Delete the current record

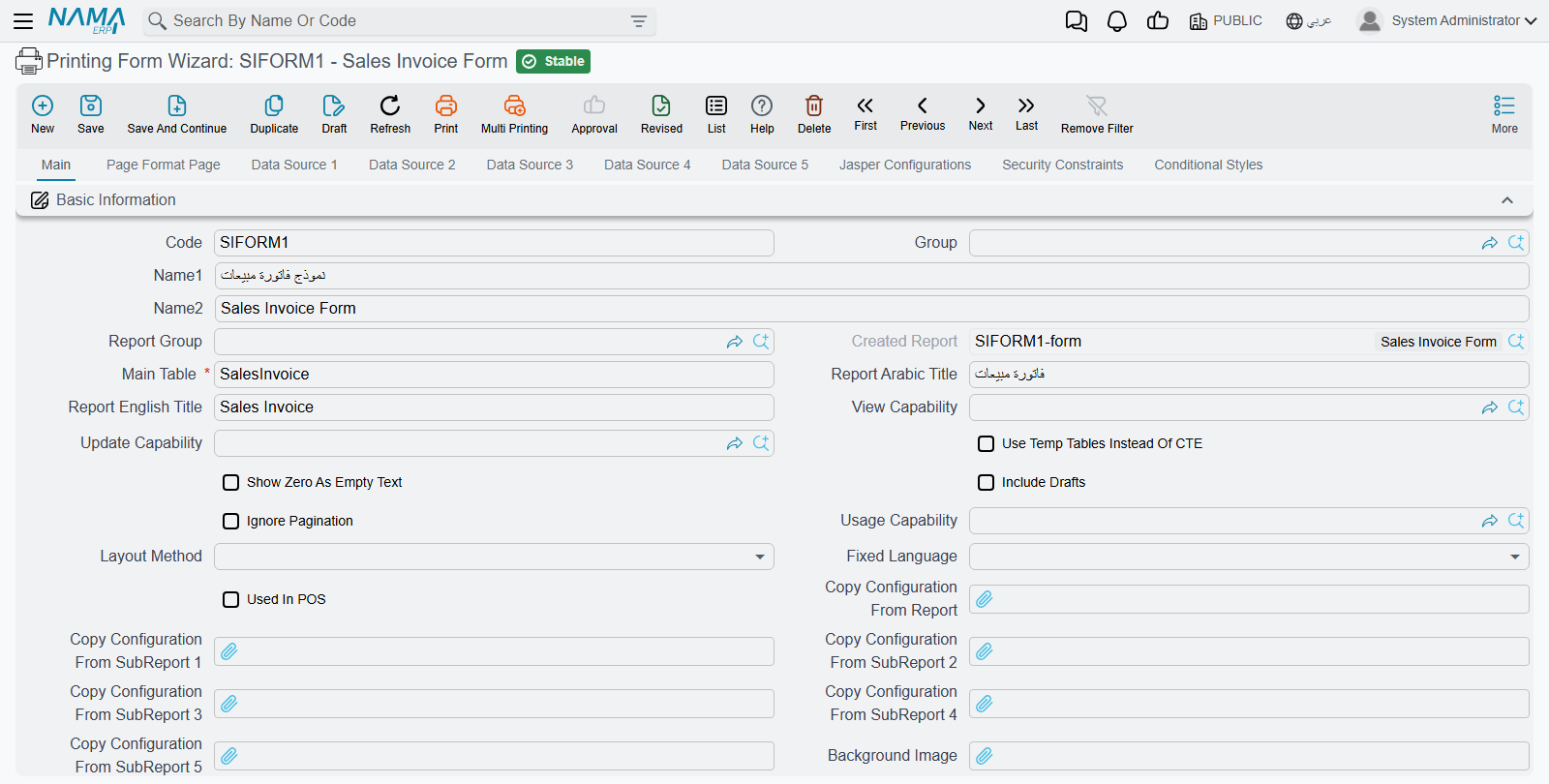pos(814,114)
